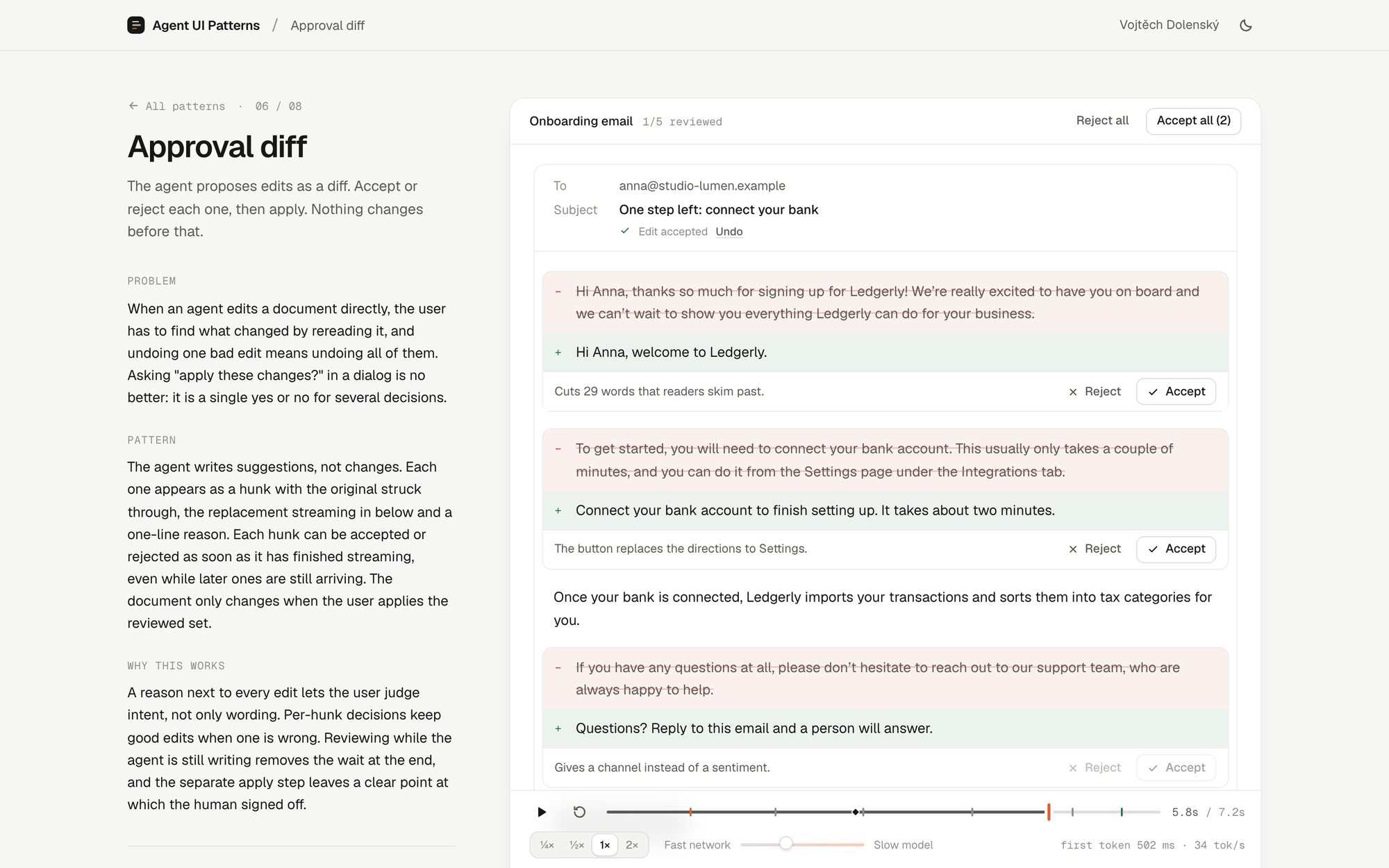Accept the 'Cuts 29 words' hunk

[1176, 392]
